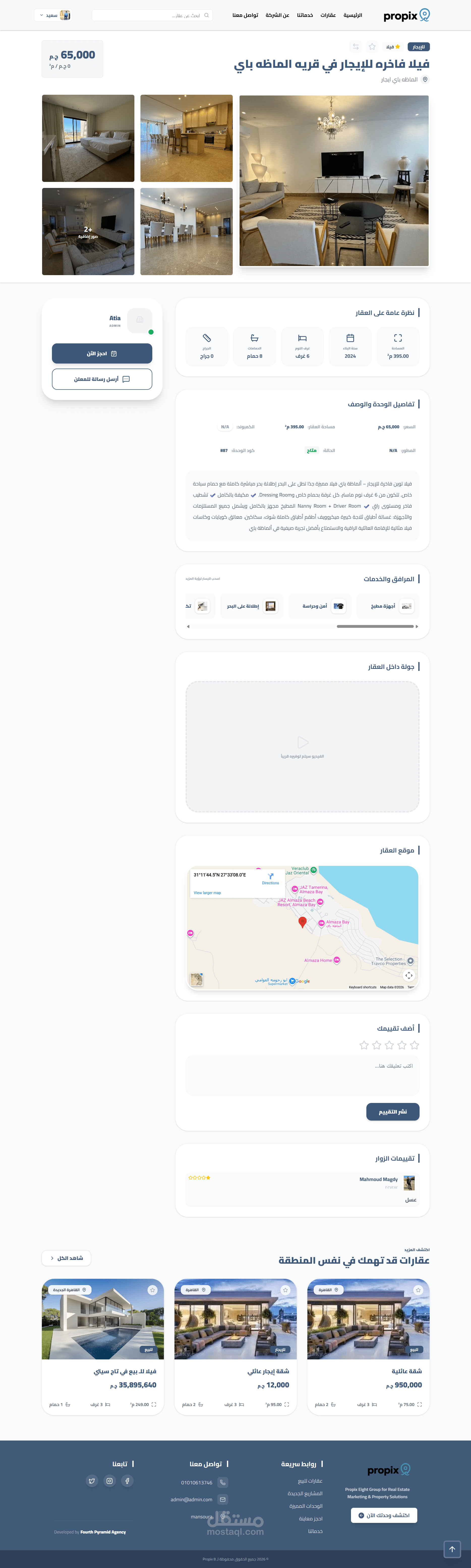Open the main living room photo

334,181
